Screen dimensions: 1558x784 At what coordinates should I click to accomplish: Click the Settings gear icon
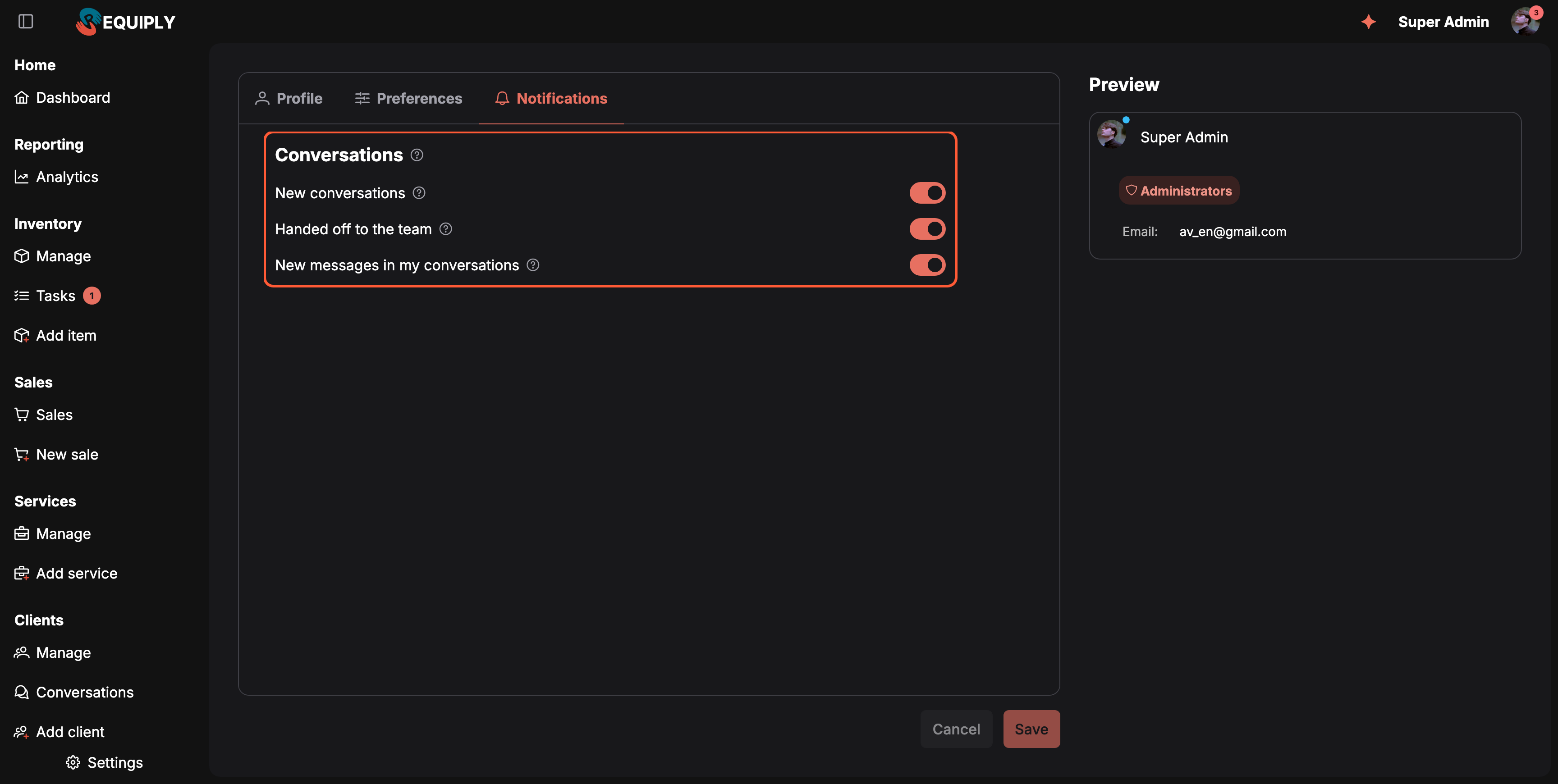coord(73,763)
